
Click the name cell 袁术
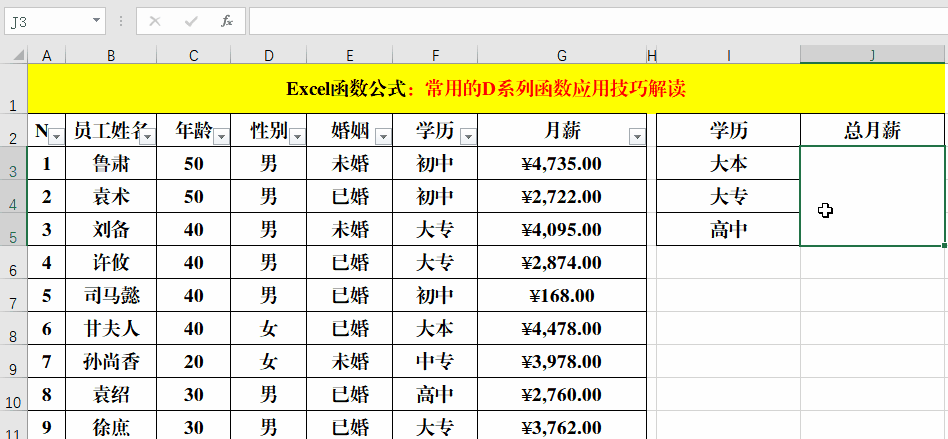[x=111, y=196]
